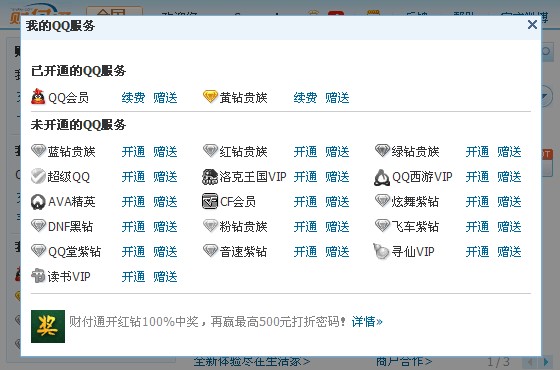Gift 洛克王国VIP via 赠送 link
This screenshot has height=370, width=560.
[x=337, y=177]
